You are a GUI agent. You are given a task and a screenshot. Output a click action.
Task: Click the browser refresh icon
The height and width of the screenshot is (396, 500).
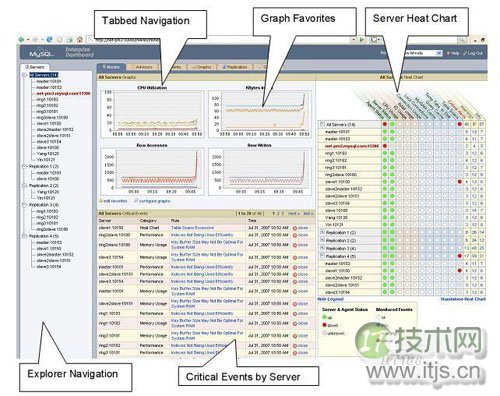pyautogui.click(x=49, y=40)
